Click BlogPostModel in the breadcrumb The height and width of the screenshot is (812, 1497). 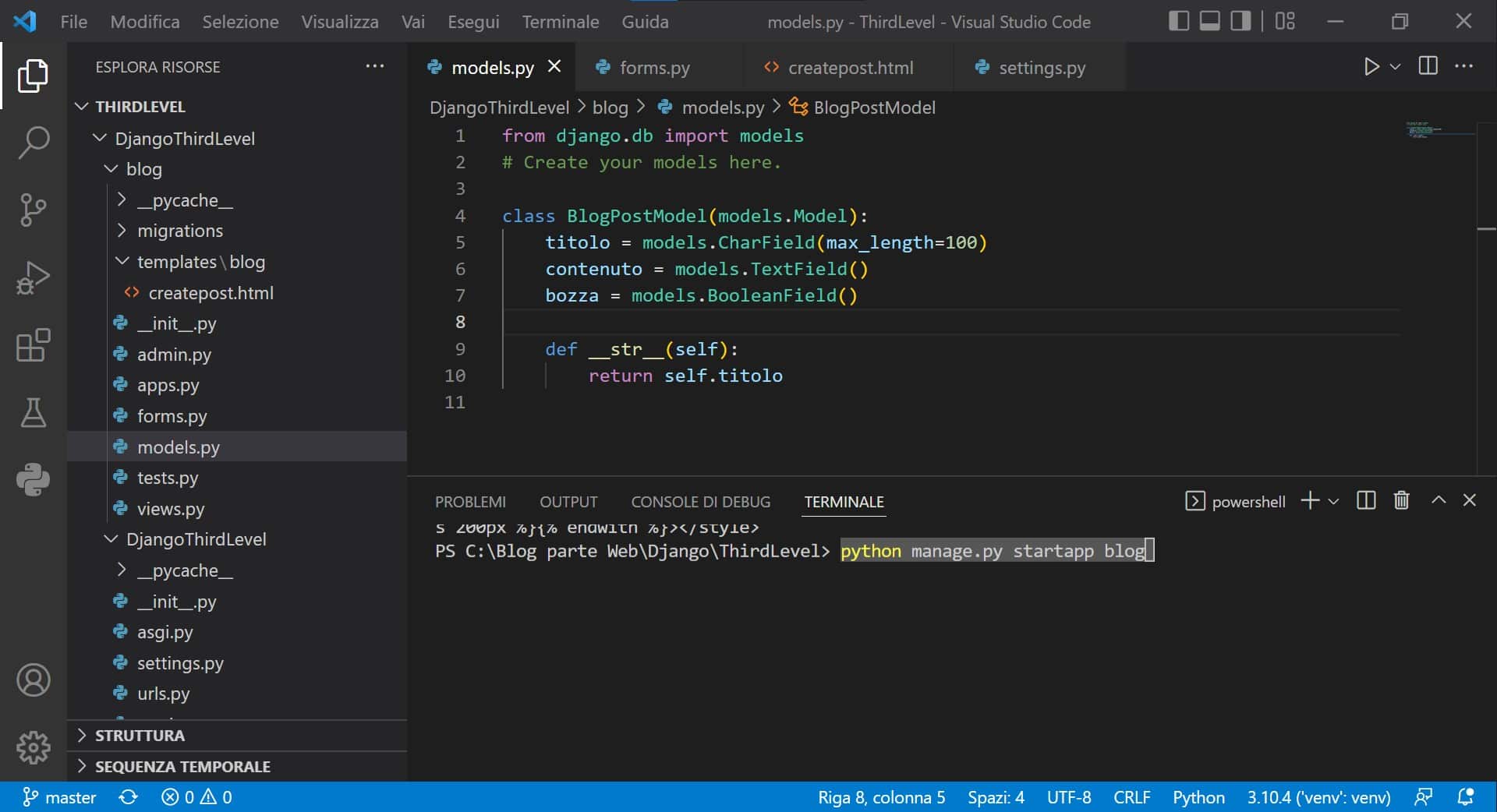click(873, 108)
